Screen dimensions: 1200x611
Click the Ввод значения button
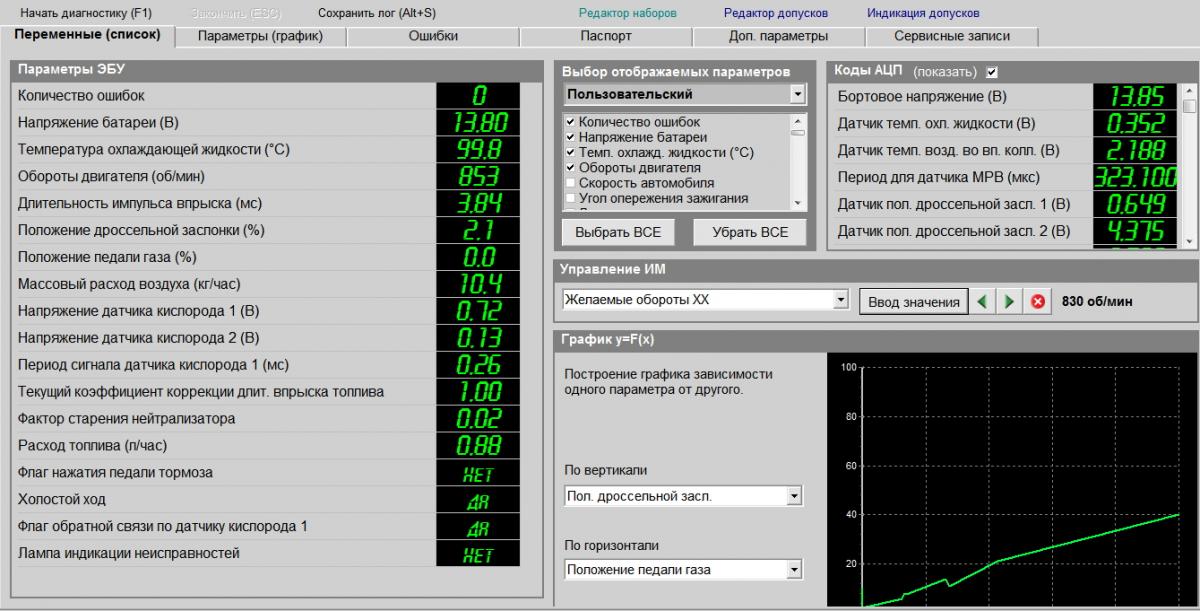click(913, 302)
